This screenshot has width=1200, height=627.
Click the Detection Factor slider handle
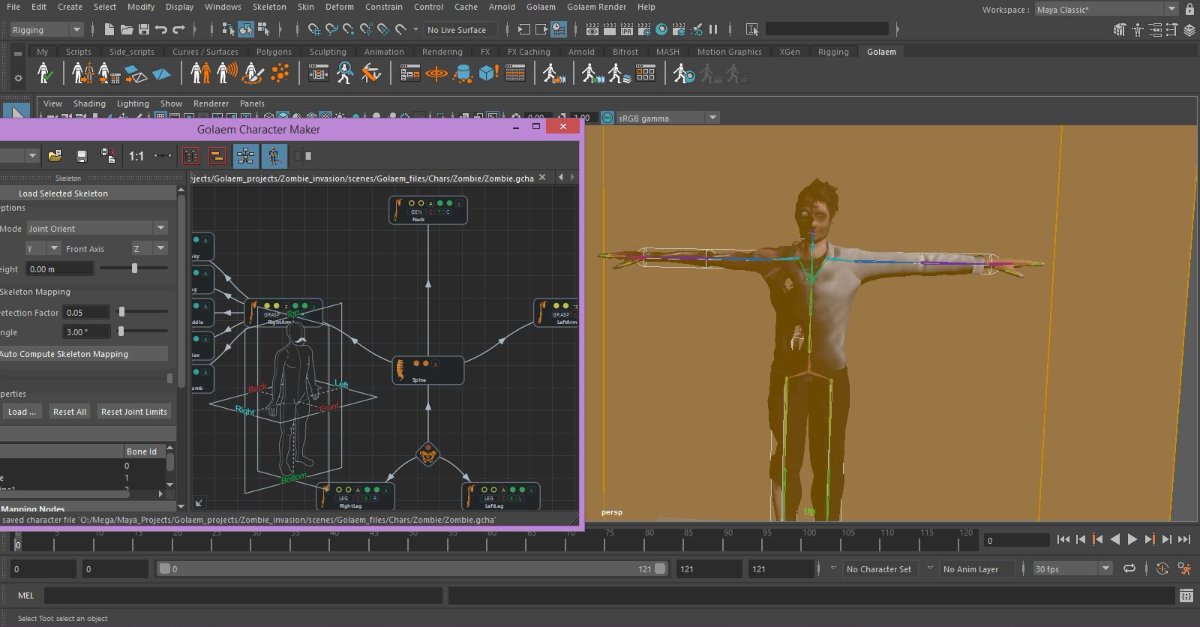[122, 312]
